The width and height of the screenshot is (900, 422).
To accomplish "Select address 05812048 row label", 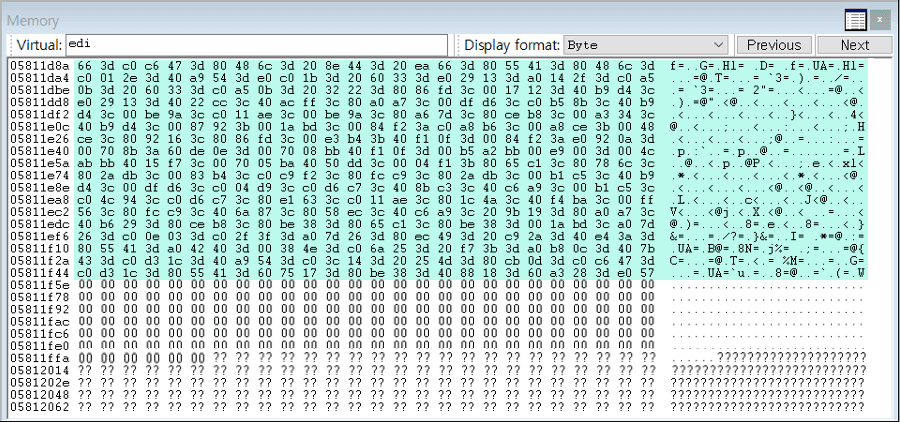I will pyautogui.click(x=40, y=394).
